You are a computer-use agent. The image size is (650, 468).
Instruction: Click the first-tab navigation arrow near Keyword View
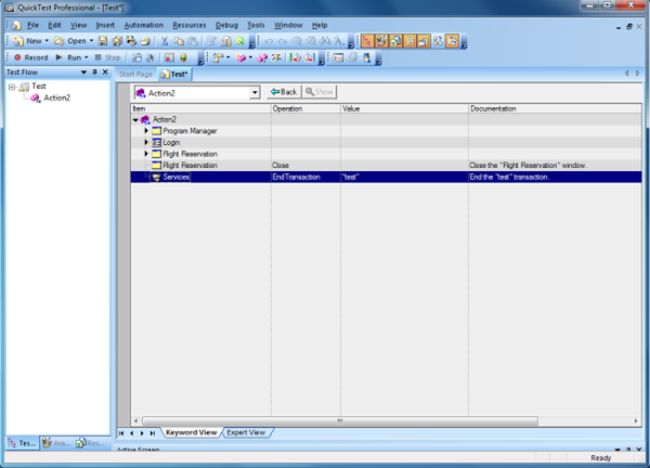pos(121,433)
